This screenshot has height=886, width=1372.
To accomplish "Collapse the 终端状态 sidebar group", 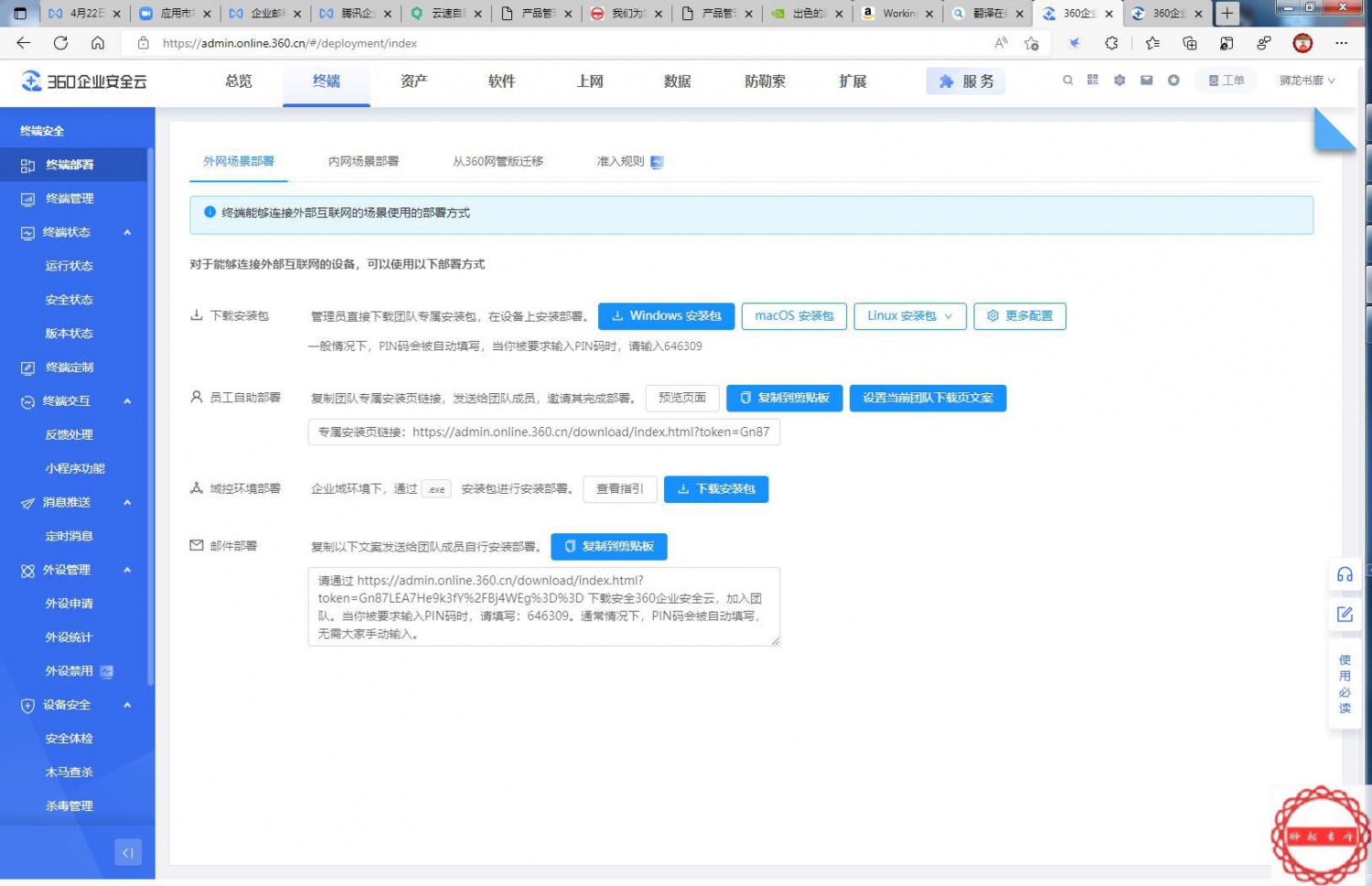I will 127,232.
